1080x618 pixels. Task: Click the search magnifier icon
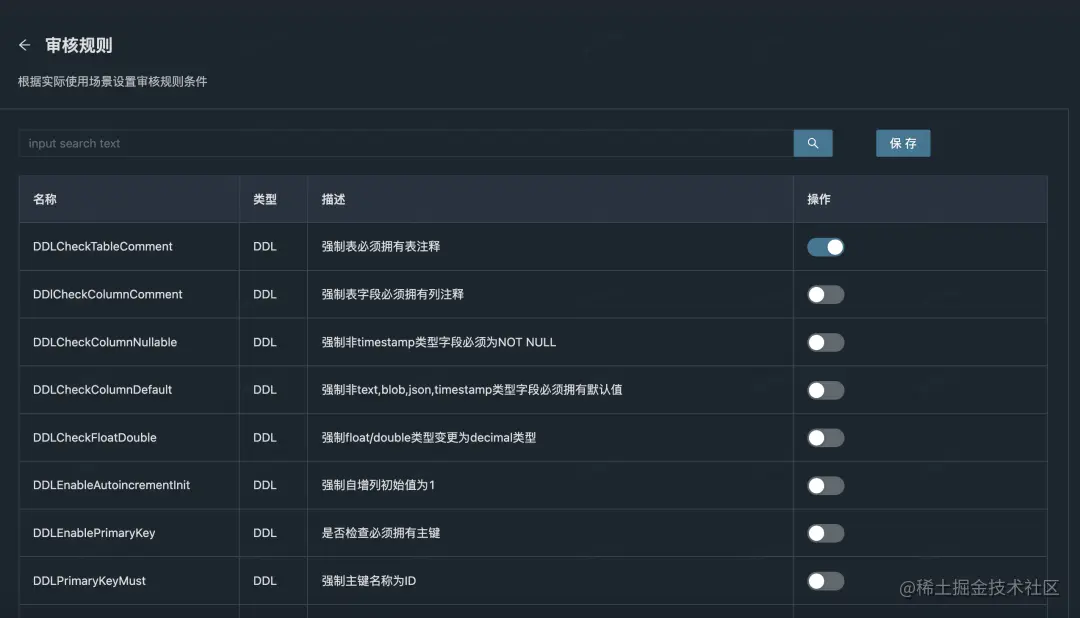(812, 143)
